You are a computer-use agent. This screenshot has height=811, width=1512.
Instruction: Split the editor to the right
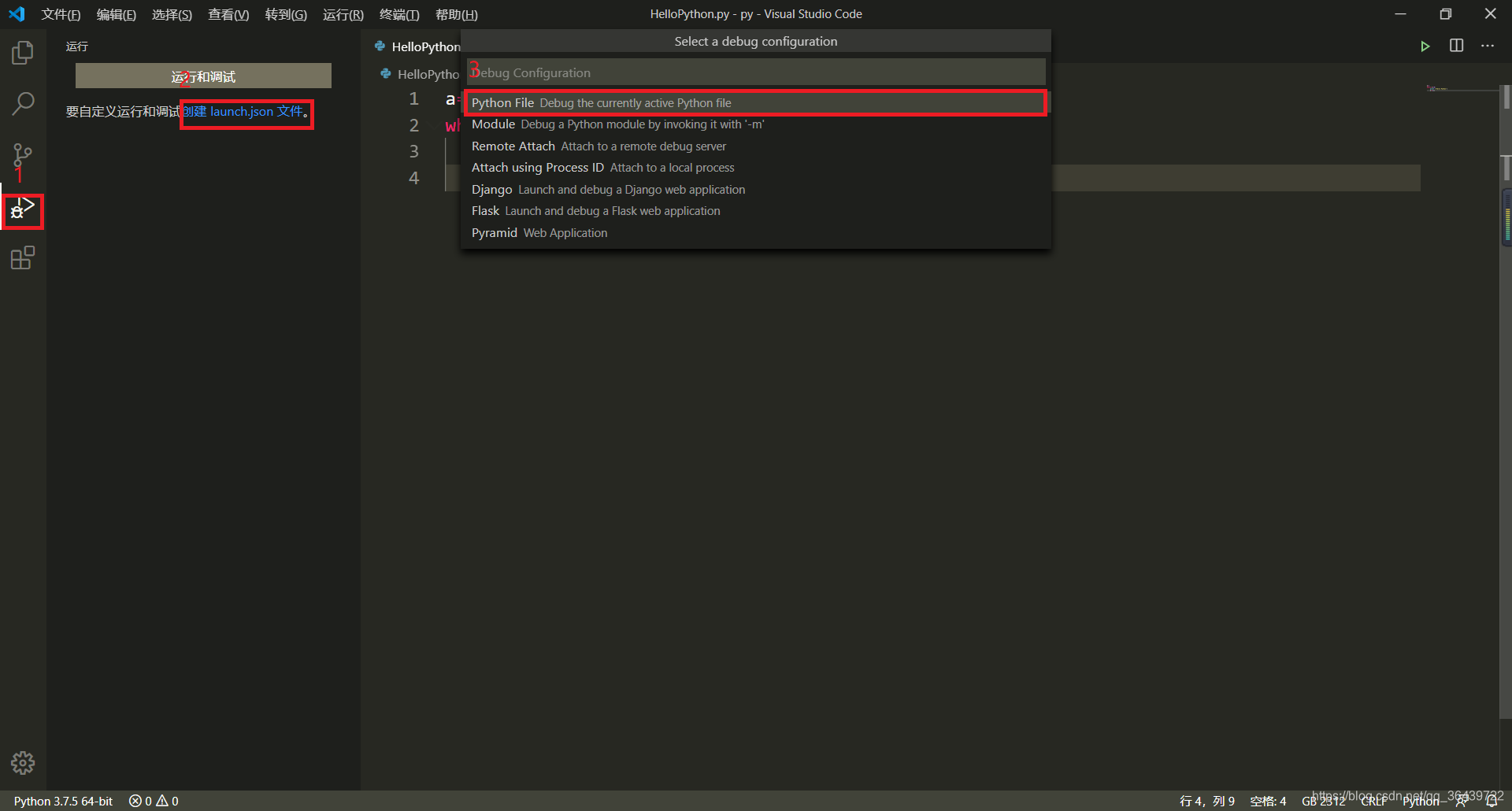click(1456, 46)
